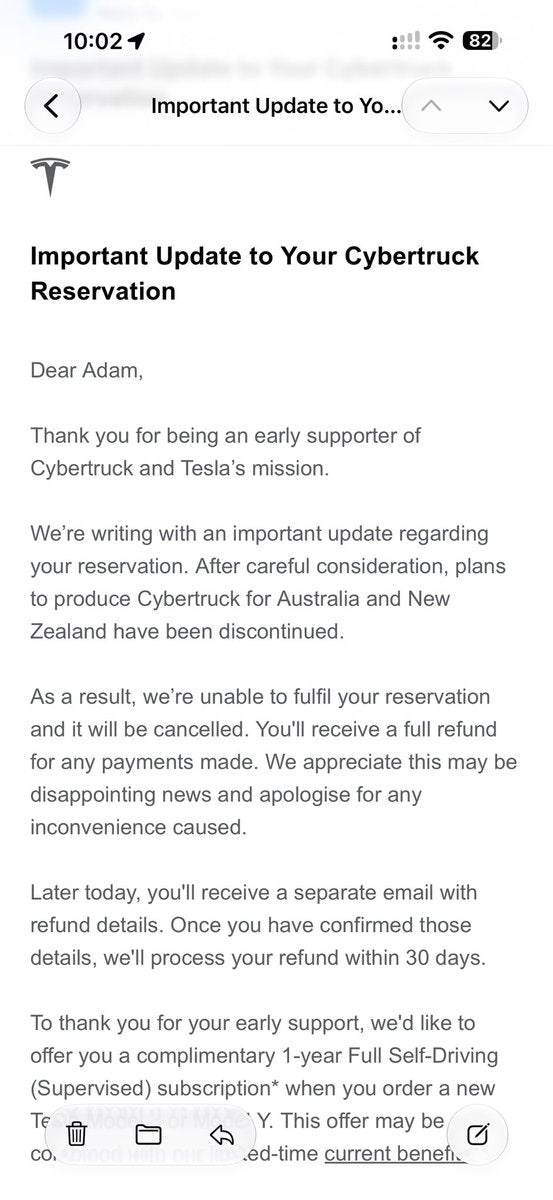Tap the 10:02 clock in status bar
Viewport: 553px width, 1200px height.
pos(92,41)
